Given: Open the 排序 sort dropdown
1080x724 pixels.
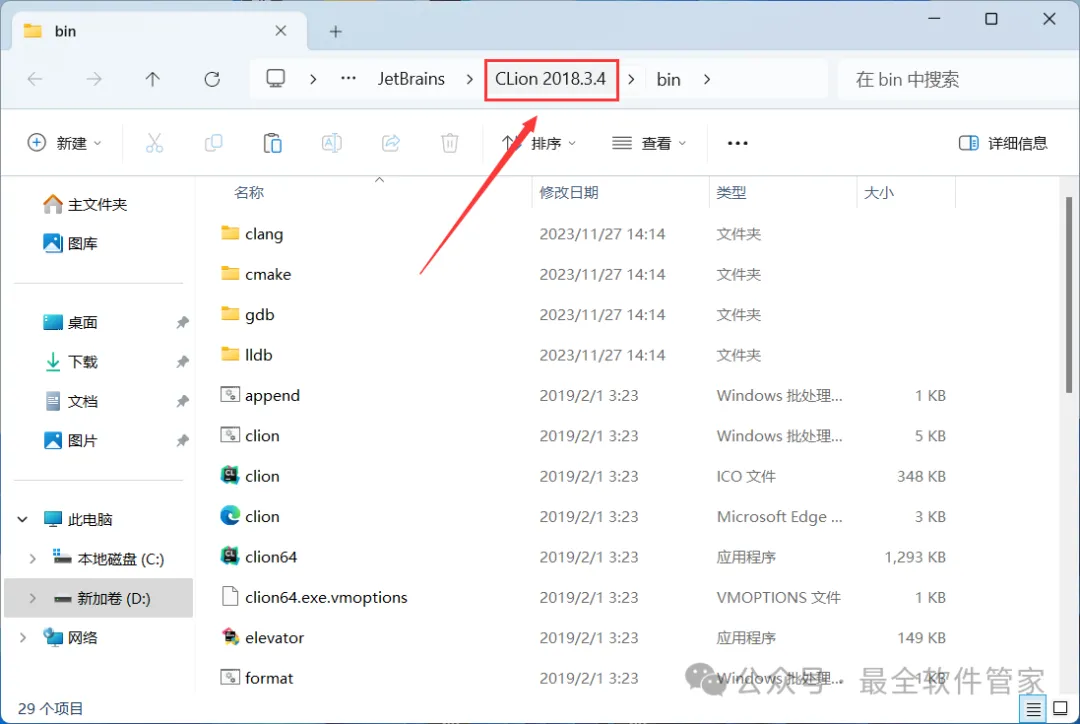Looking at the screenshot, I should click(x=539, y=143).
